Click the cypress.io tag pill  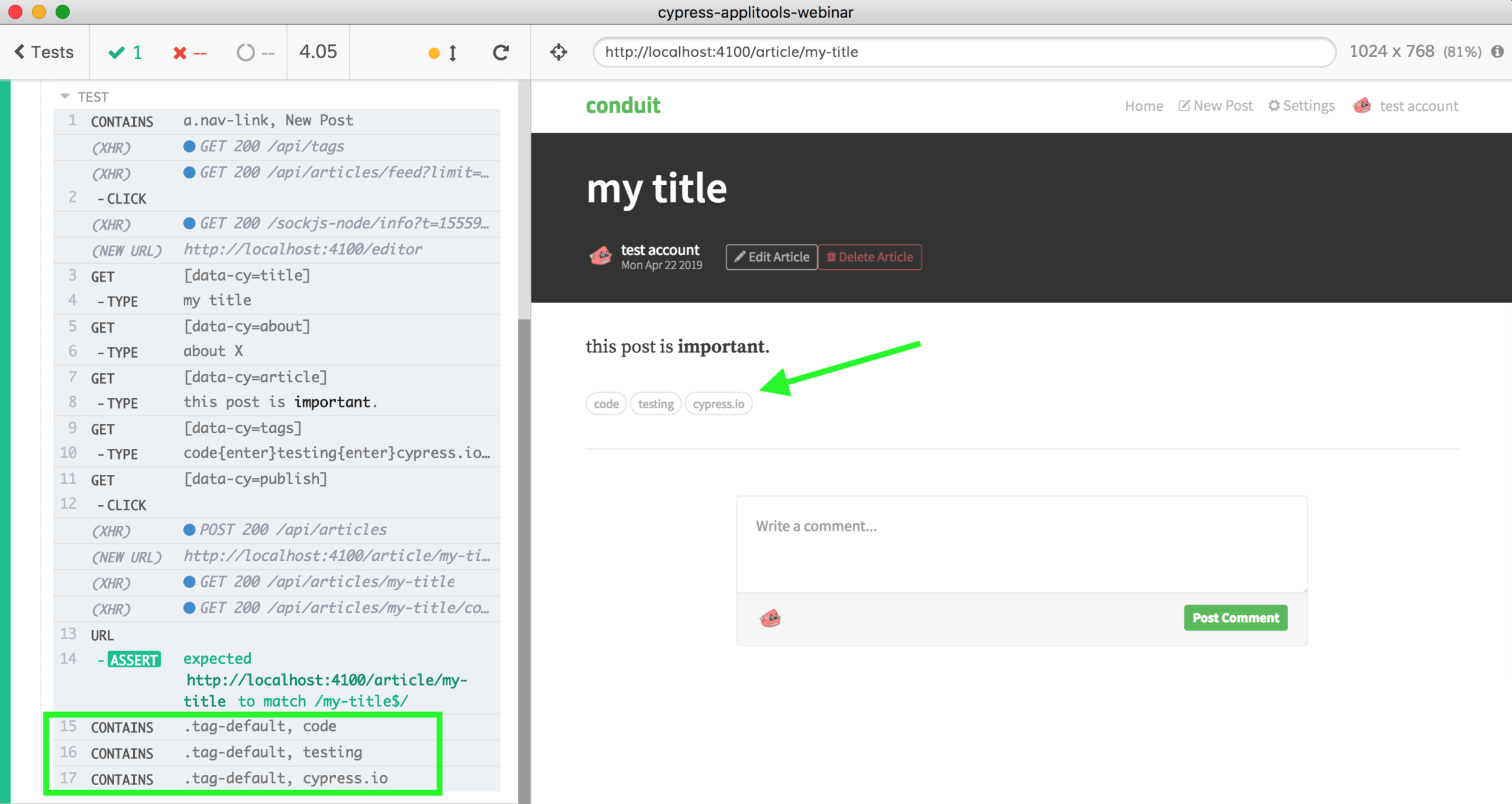[x=718, y=404]
